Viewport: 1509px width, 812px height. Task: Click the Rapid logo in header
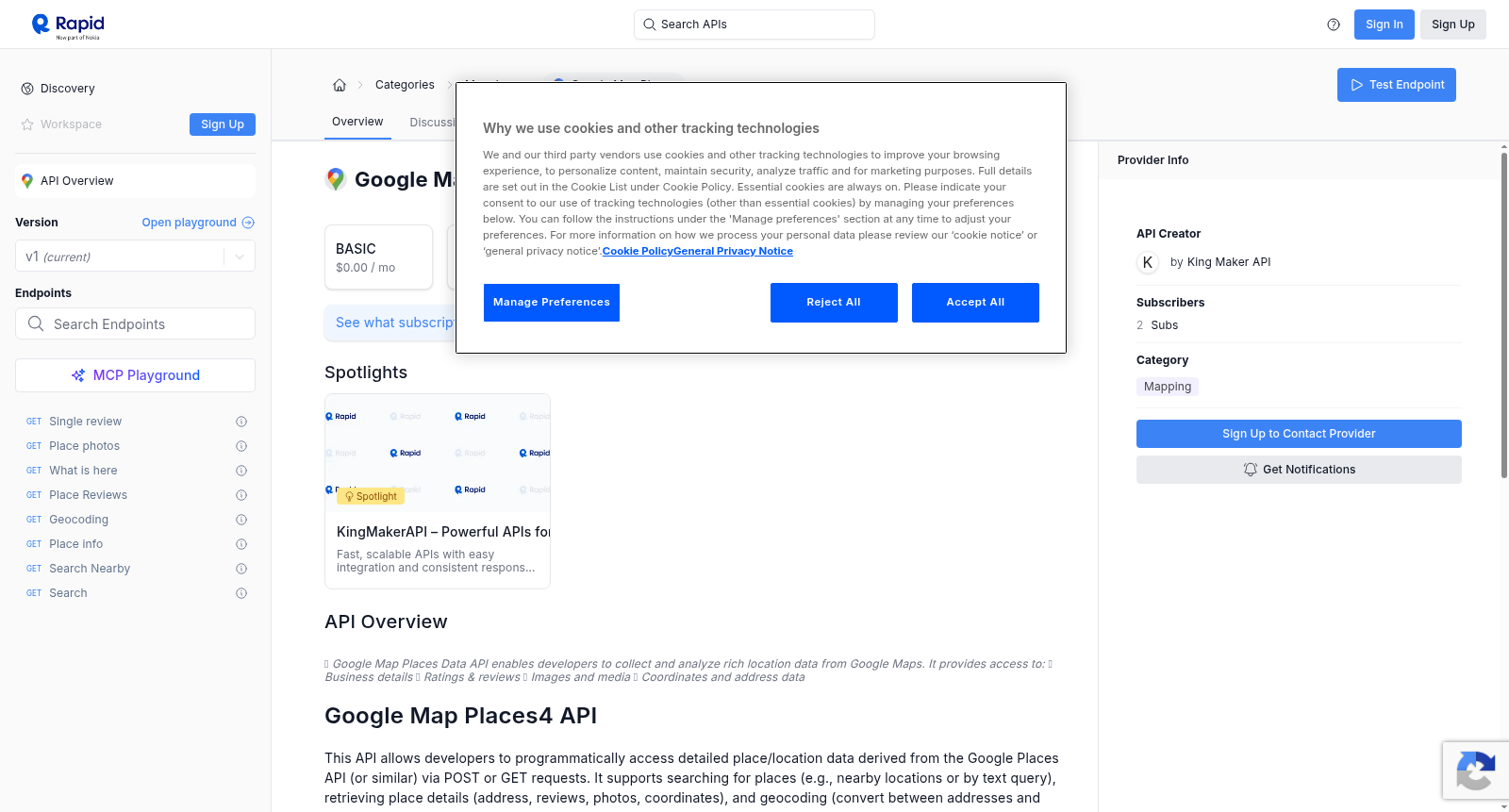point(68,25)
